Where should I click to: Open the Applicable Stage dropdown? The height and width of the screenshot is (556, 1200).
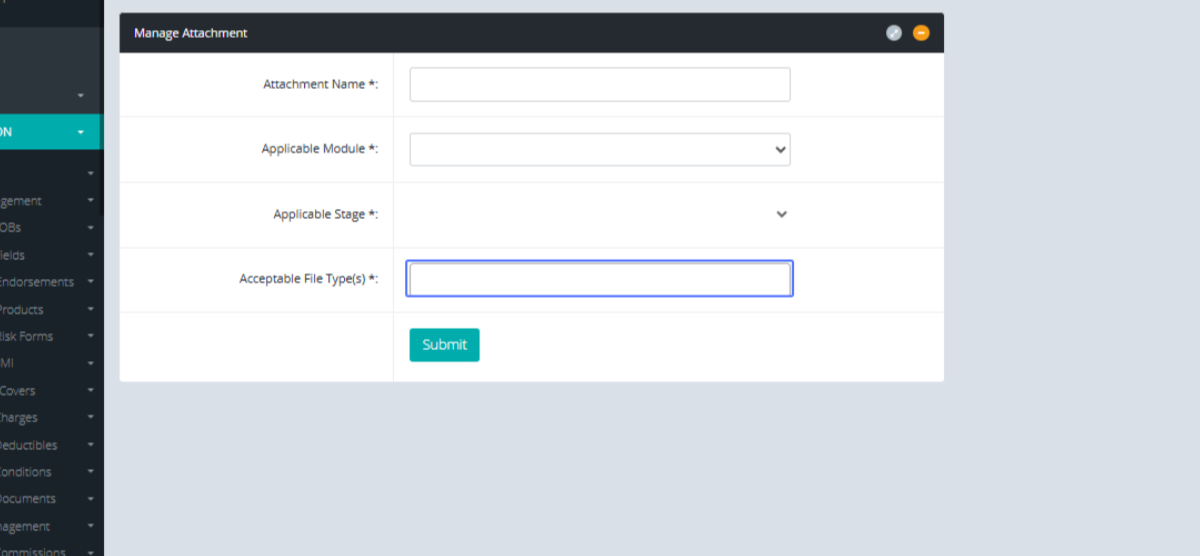point(599,214)
